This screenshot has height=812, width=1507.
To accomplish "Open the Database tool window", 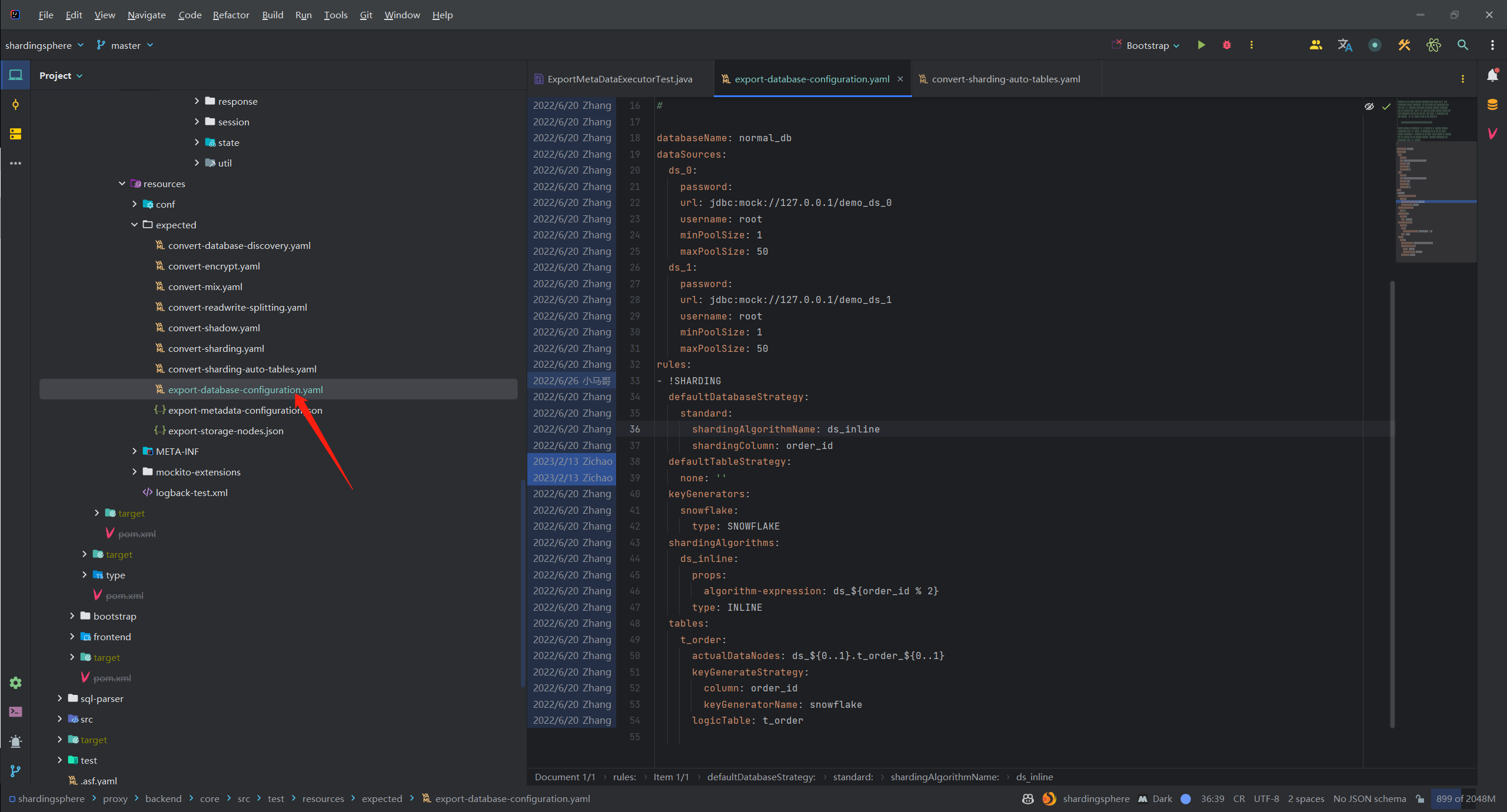I will 1492,105.
